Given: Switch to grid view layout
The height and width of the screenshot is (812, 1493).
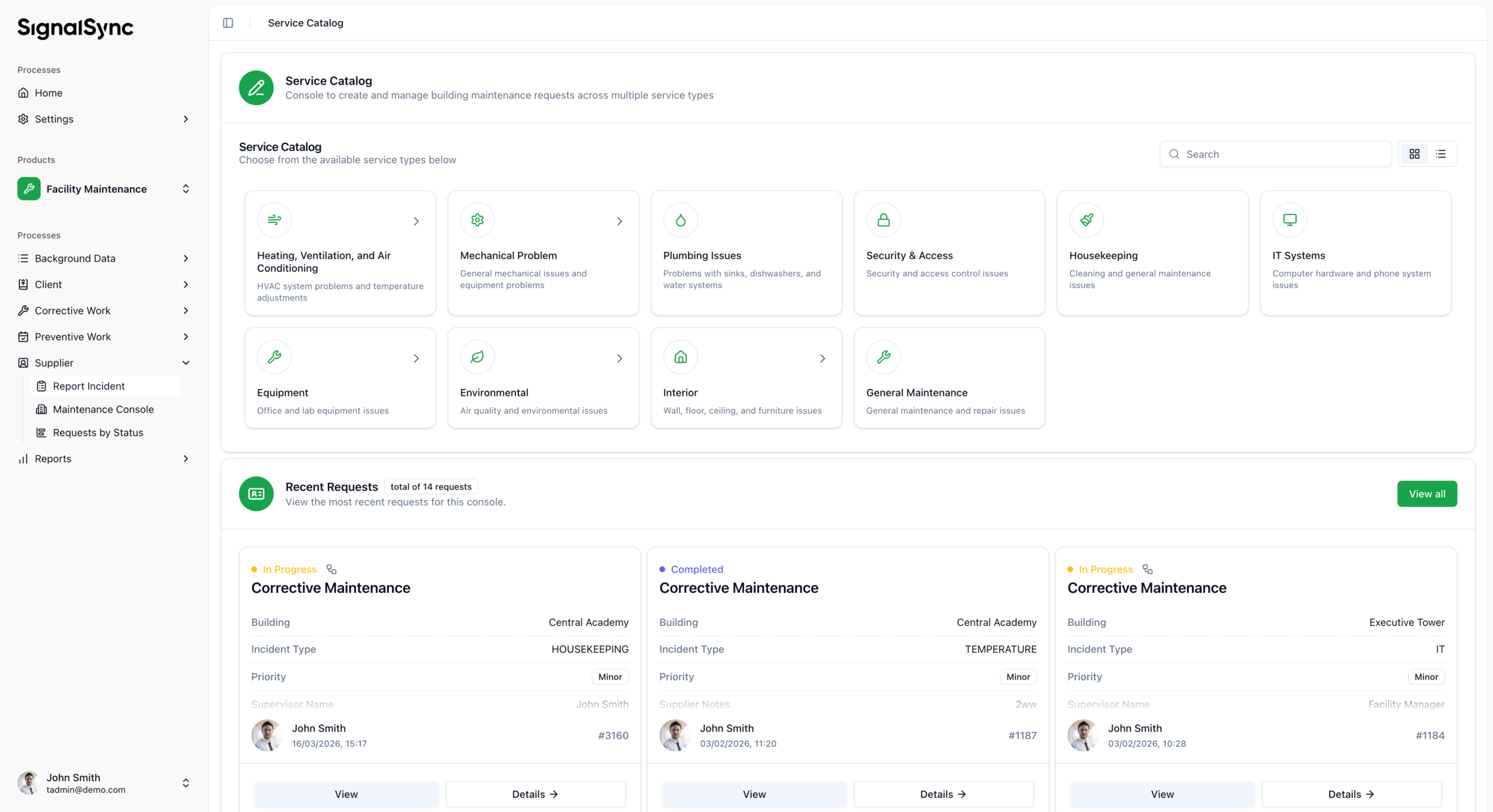Looking at the screenshot, I should tap(1414, 154).
